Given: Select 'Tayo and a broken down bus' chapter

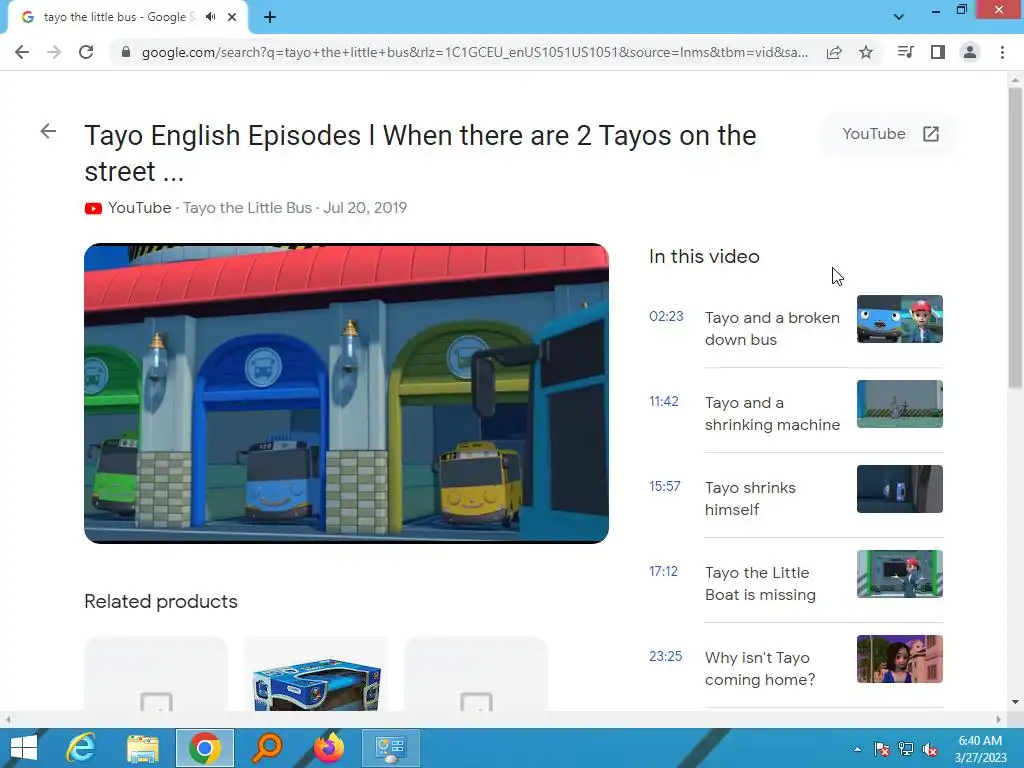Looking at the screenshot, I should point(772,328).
